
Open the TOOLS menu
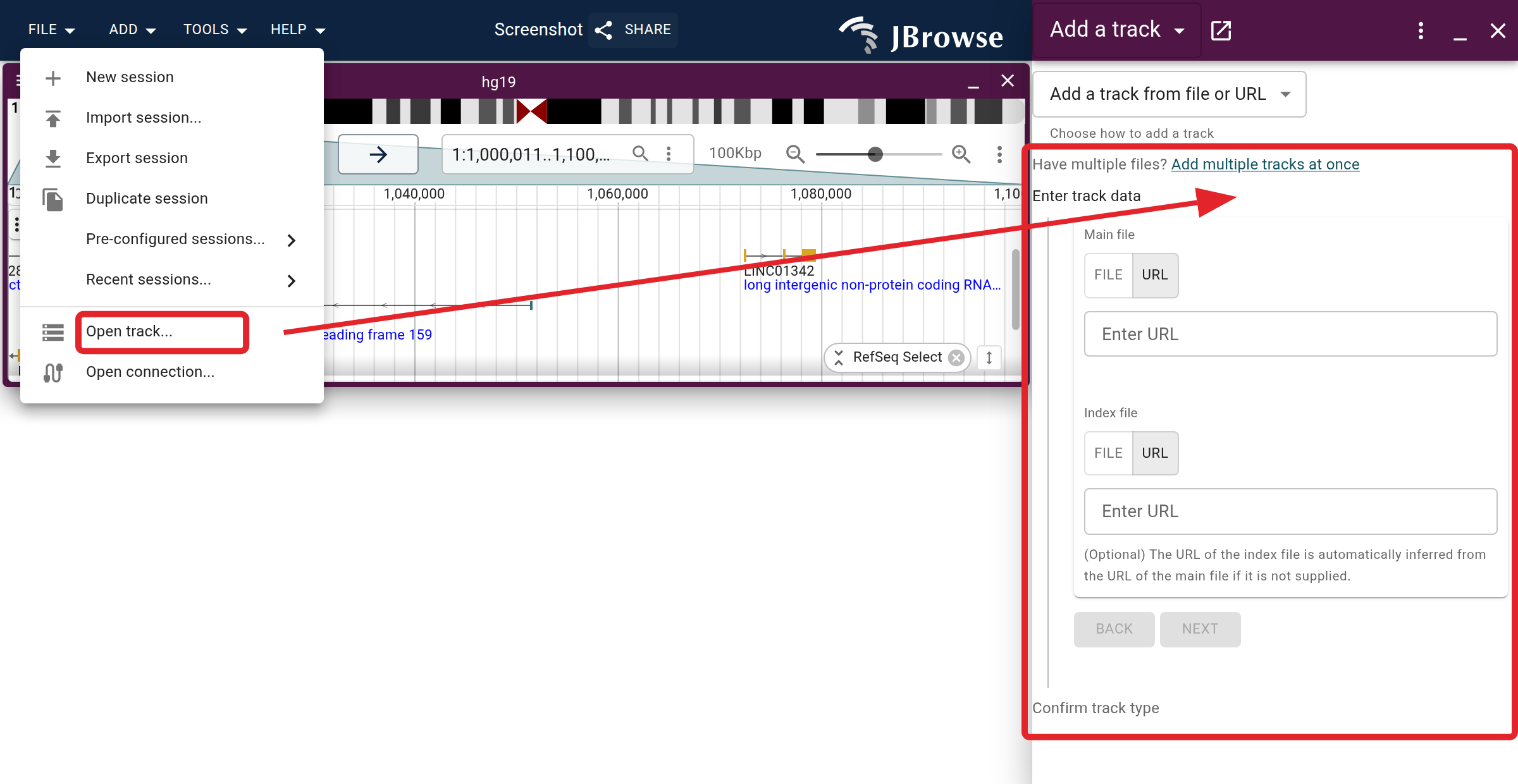click(x=214, y=30)
